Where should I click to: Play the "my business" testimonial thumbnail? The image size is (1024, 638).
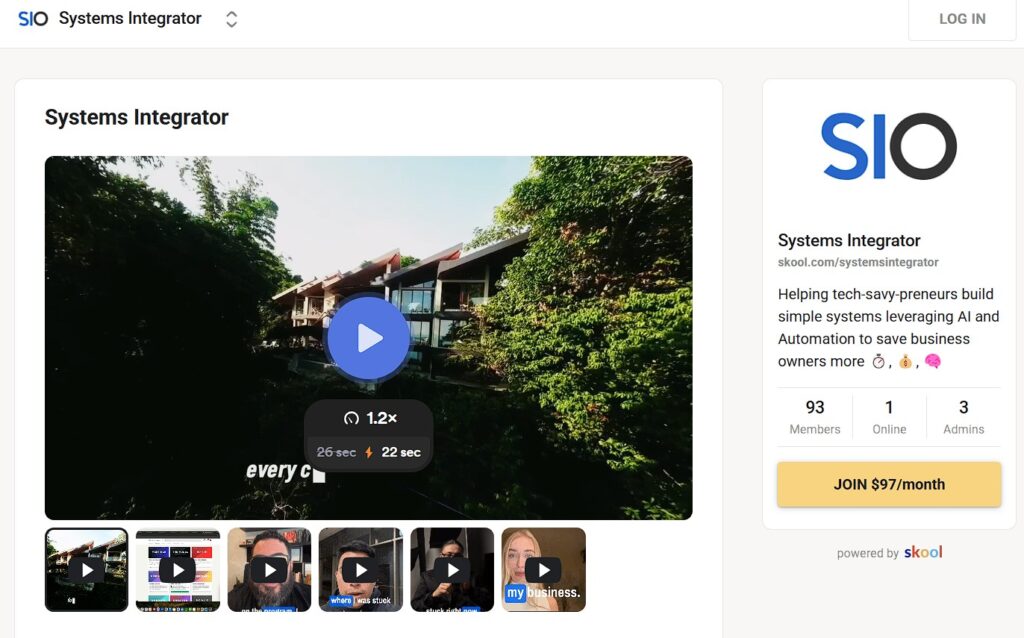tap(543, 569)
